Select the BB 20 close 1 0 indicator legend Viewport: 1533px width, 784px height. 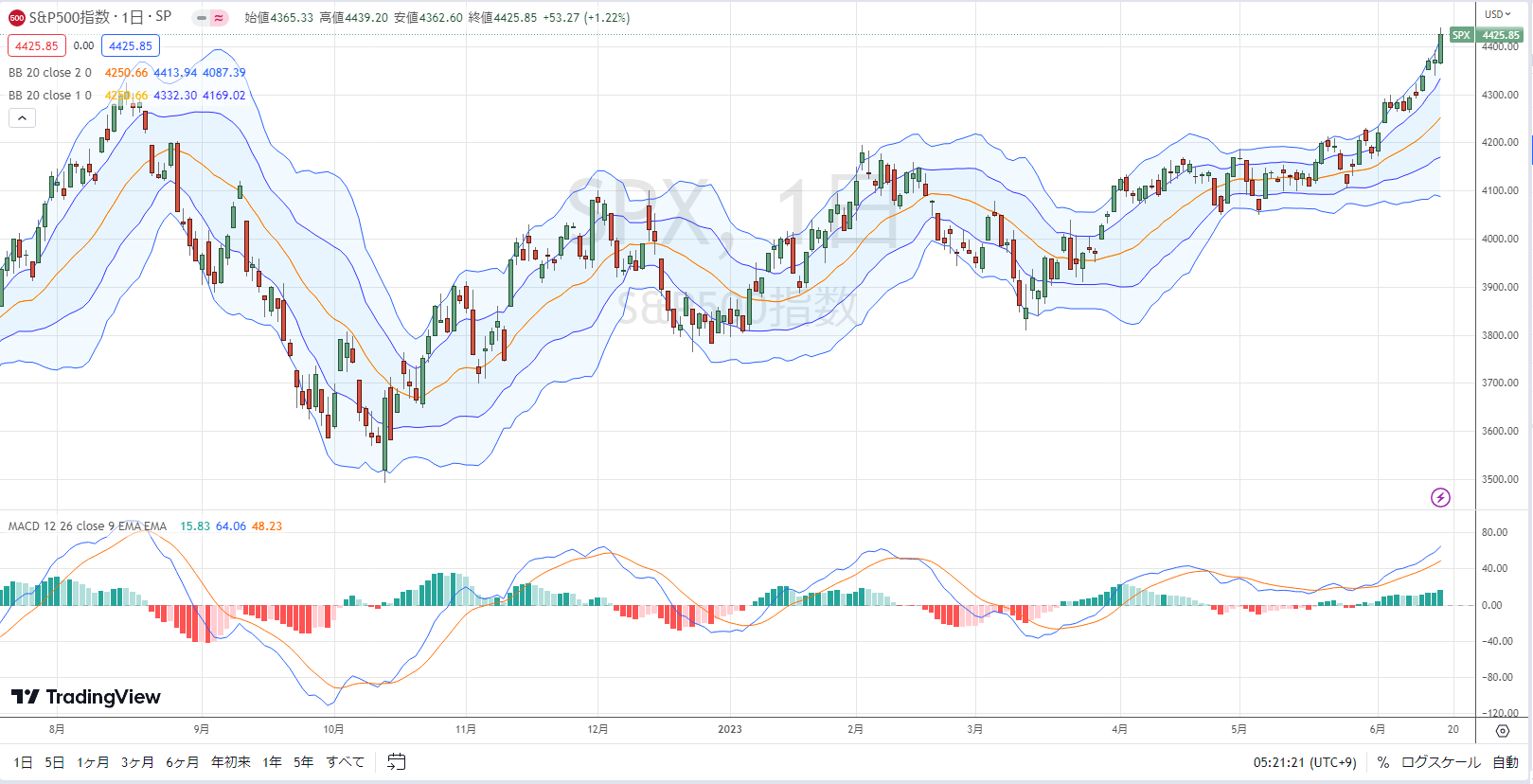pyautogui.click(x=50, y=96)
